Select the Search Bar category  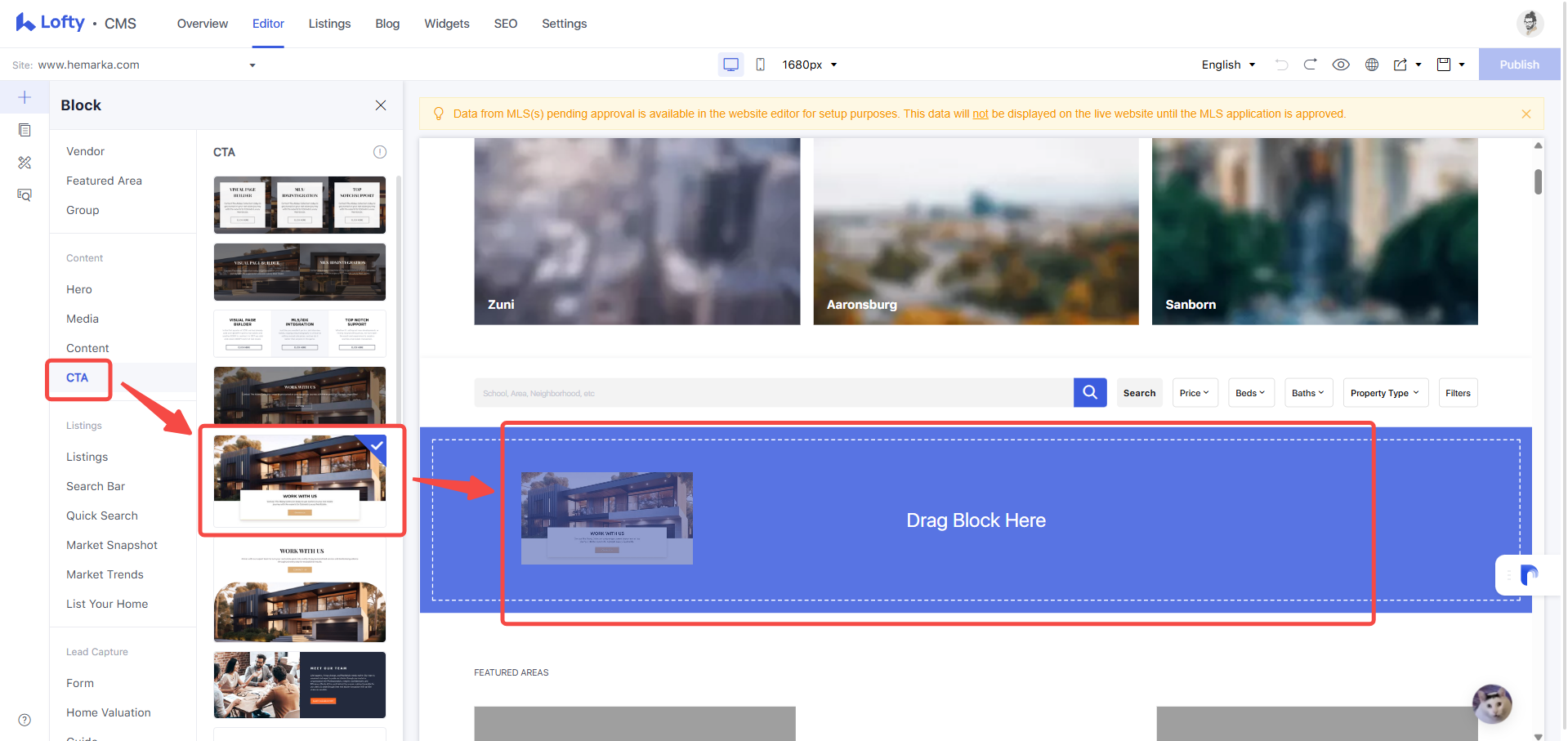coord(96,486)
